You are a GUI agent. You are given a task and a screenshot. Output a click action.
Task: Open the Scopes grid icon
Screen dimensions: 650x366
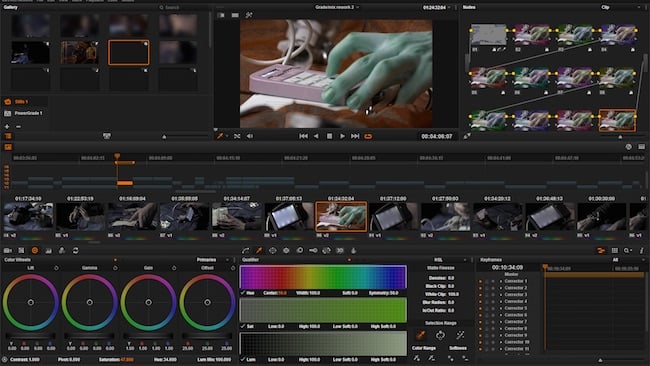tap(615, 250)
